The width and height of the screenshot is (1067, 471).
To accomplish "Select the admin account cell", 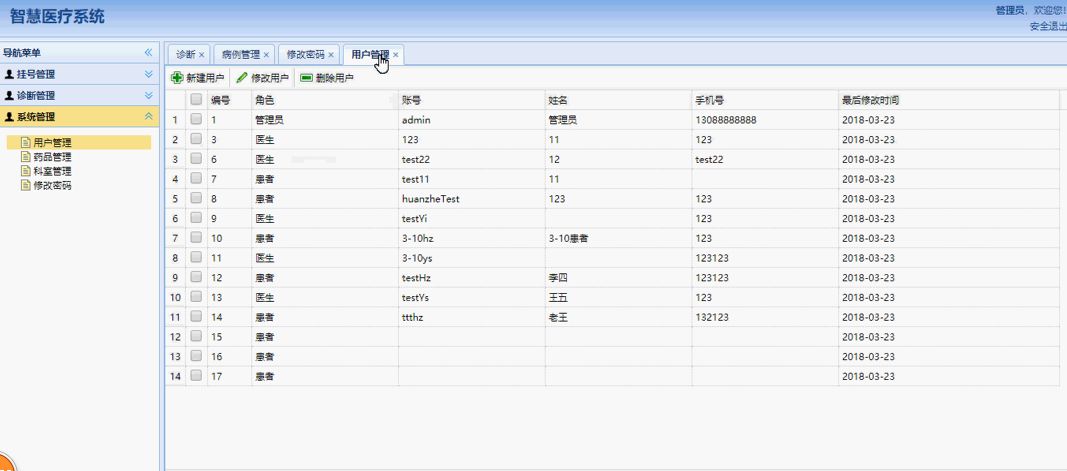I will 472,120.
